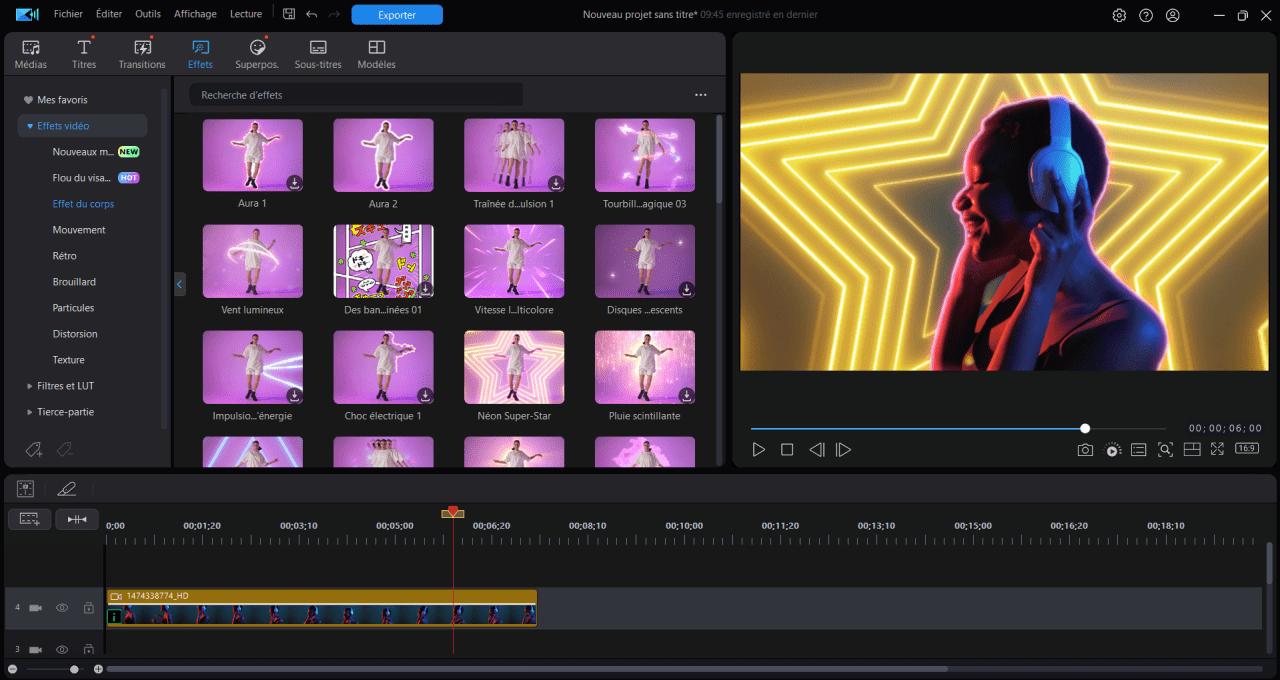Open the Outils menu
The height and width of the screenshot is (680, 1280).
(x=148, y=14)
